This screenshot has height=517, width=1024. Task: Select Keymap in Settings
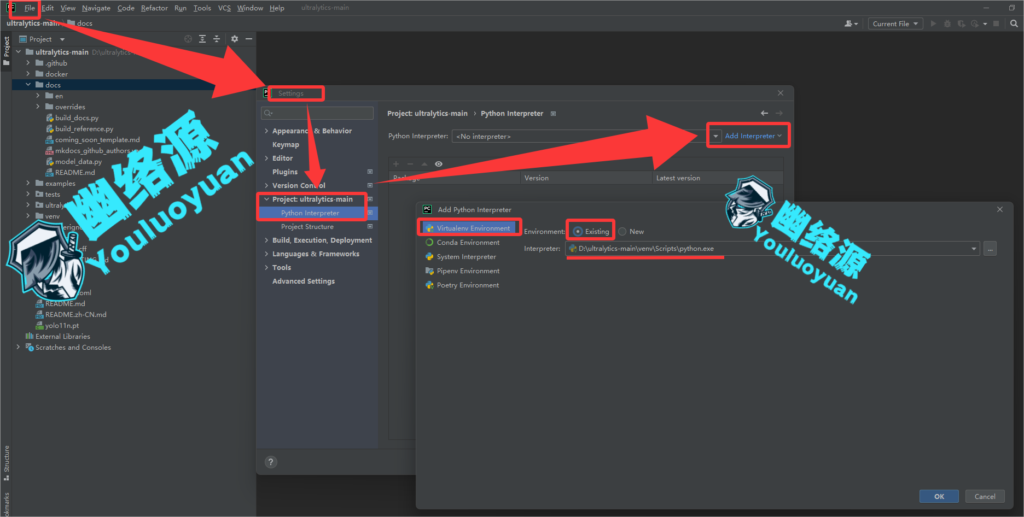285,145
